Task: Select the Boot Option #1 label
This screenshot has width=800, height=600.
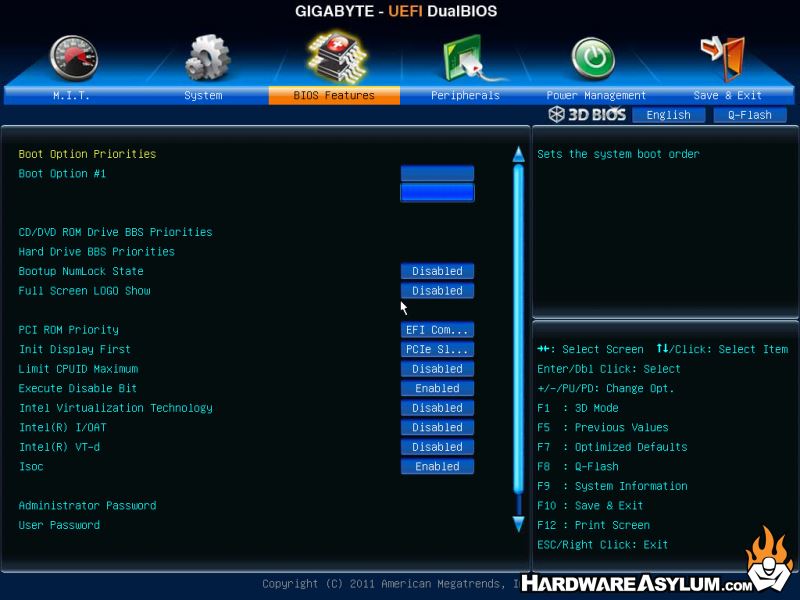Action: click(62, 173)
